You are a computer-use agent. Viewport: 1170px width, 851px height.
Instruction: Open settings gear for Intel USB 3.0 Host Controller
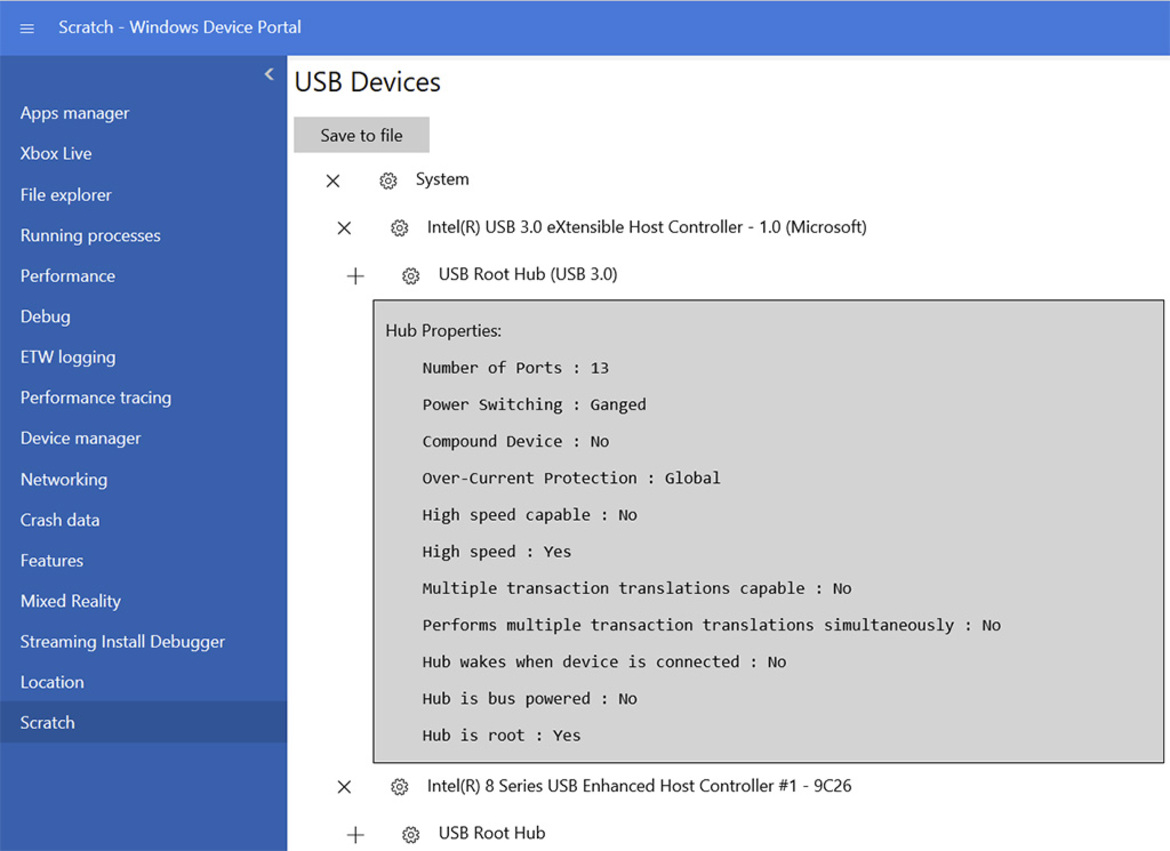click(399, 228)
